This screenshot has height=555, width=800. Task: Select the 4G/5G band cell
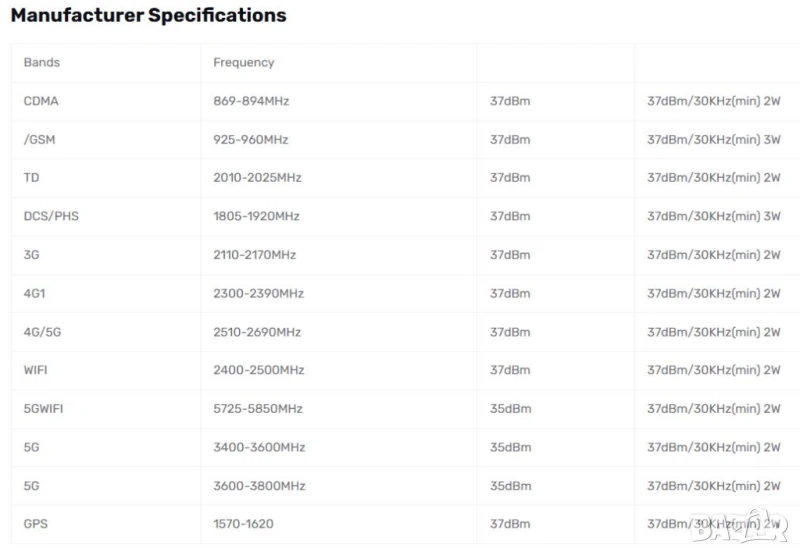point(42,332)
